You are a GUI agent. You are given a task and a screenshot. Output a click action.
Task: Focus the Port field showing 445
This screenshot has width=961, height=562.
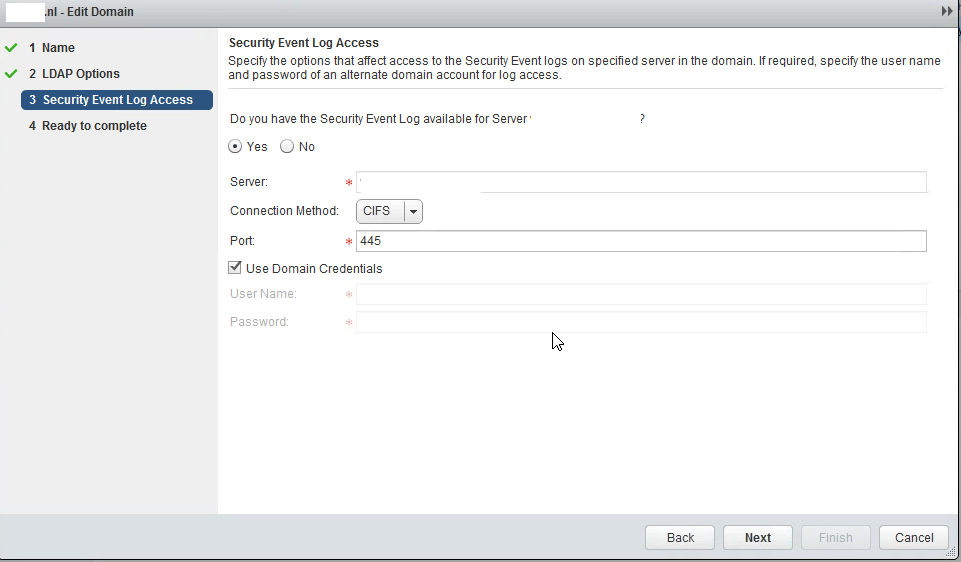641,241
